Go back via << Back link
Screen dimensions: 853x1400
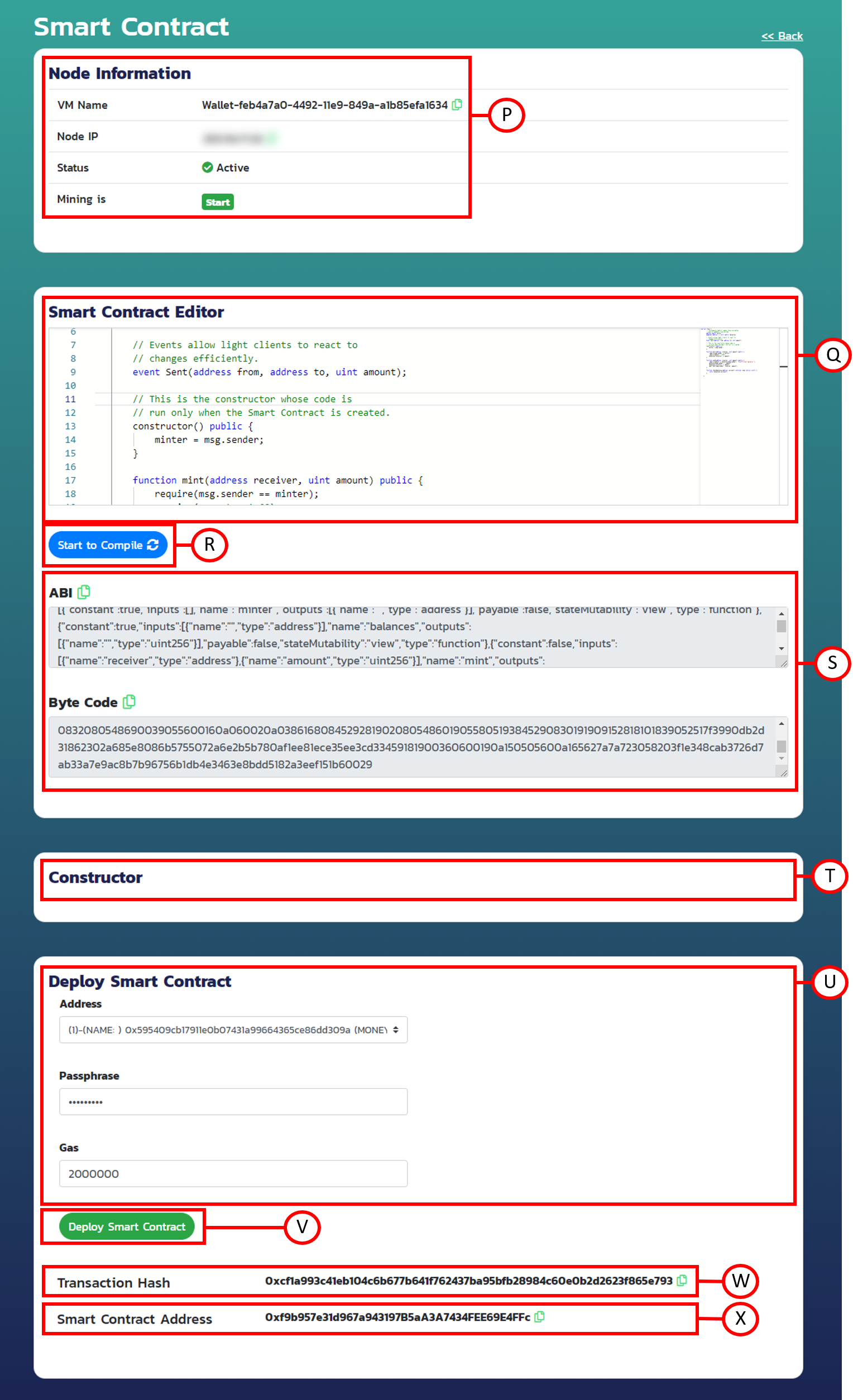[x=782, y=36]
